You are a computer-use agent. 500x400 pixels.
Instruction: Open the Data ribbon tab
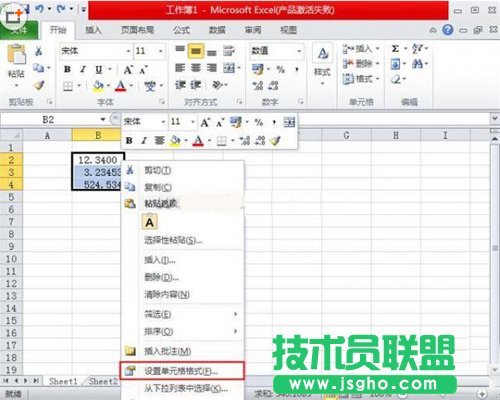click(x=217, y=30)
